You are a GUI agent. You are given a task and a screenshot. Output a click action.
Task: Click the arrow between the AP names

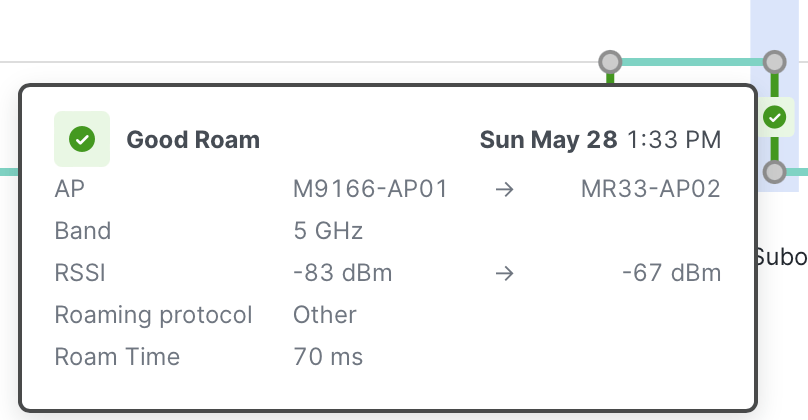505,189
